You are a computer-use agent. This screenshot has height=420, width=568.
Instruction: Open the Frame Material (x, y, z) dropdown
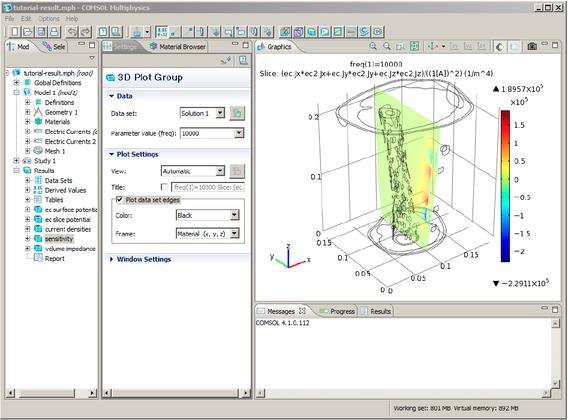pos(234,233)
